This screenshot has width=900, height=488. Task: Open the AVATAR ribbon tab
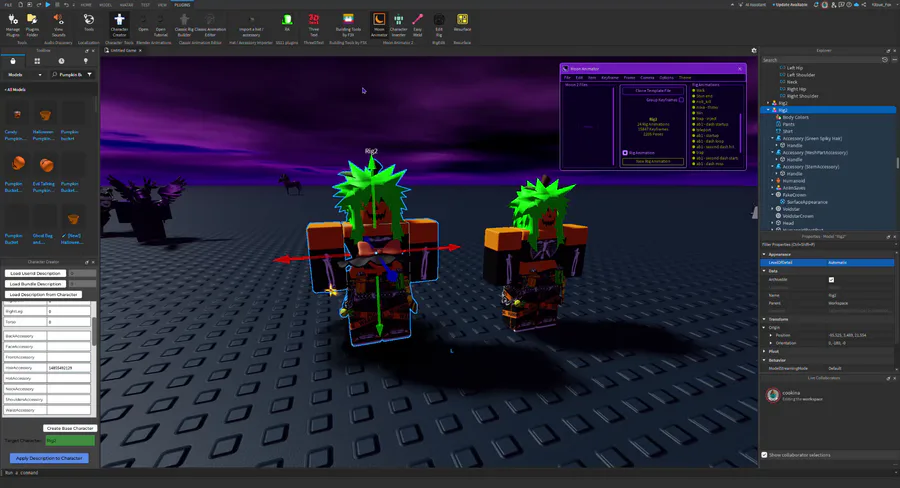coord(126,5)
